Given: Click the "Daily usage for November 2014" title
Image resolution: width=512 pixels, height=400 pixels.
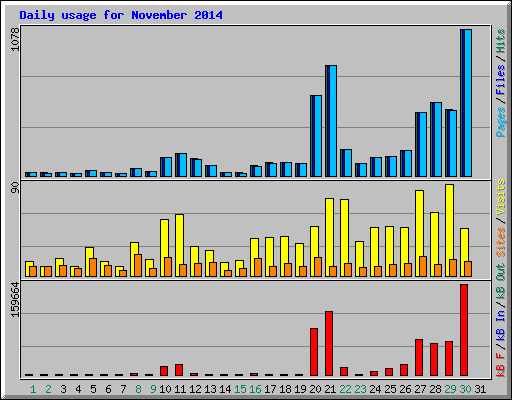Looking at the screenshot, I should (x=121, y=15).
